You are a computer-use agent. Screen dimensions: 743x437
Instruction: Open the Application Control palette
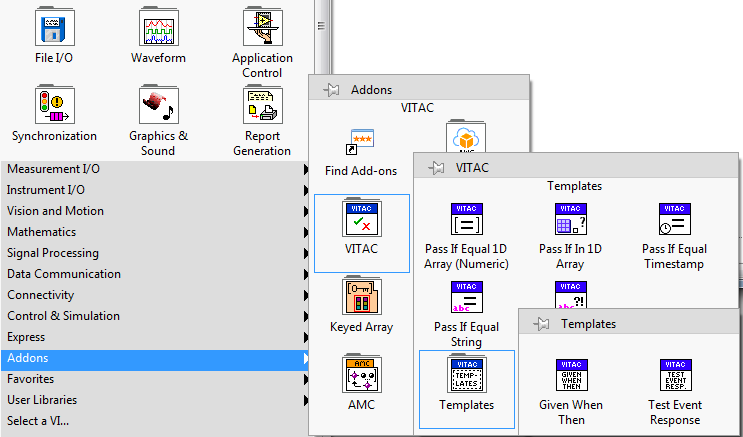click(263, 27)
